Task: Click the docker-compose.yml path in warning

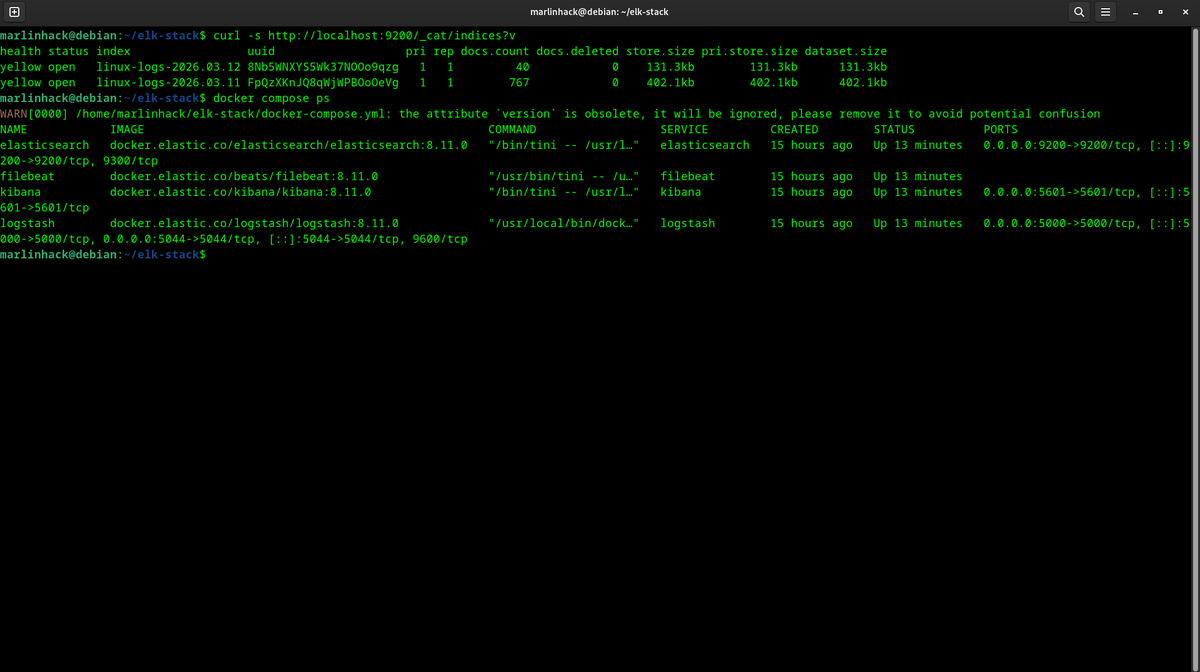Action: pyautogui.click(x=233, y=114)
